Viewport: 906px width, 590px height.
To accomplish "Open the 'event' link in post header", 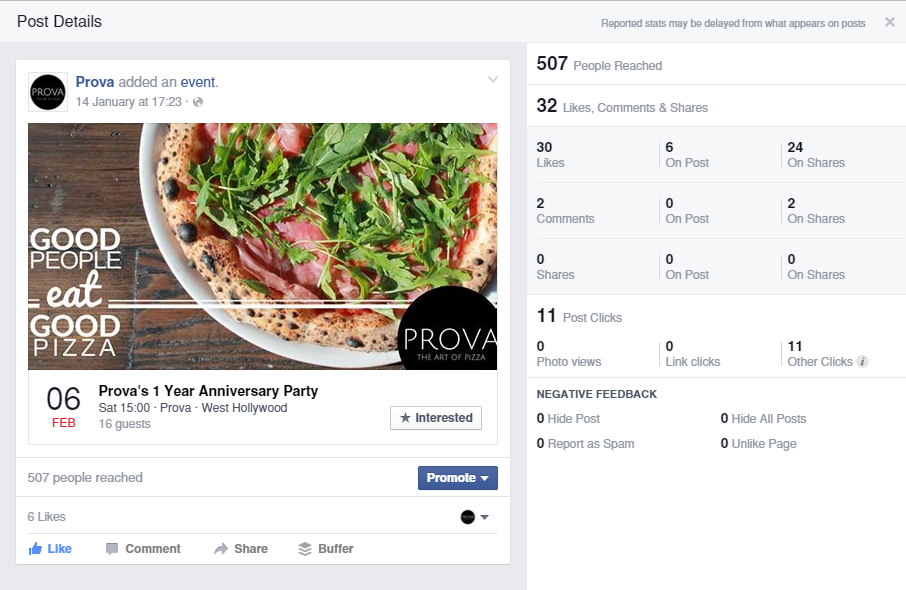I will tap(198, 82).
